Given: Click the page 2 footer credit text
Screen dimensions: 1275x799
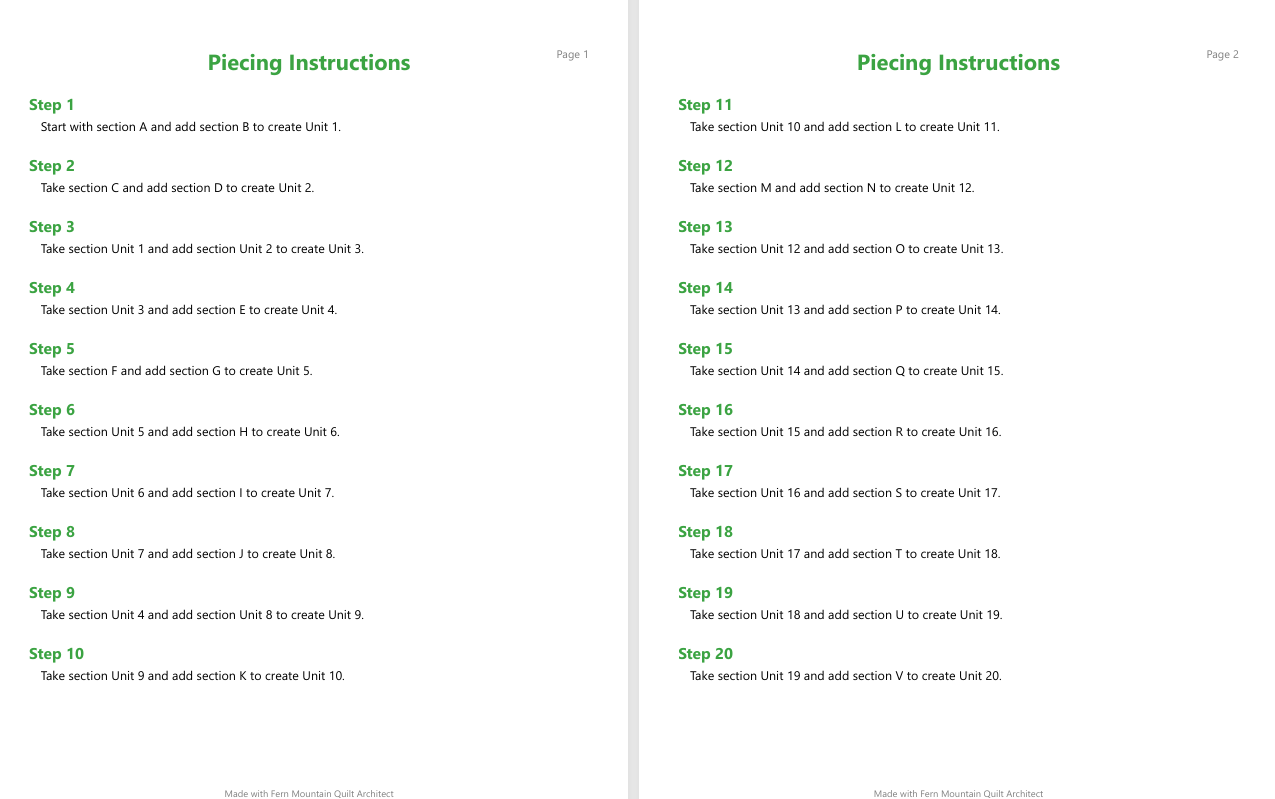Looking at the screenshot, I should (x=958, y=794).
